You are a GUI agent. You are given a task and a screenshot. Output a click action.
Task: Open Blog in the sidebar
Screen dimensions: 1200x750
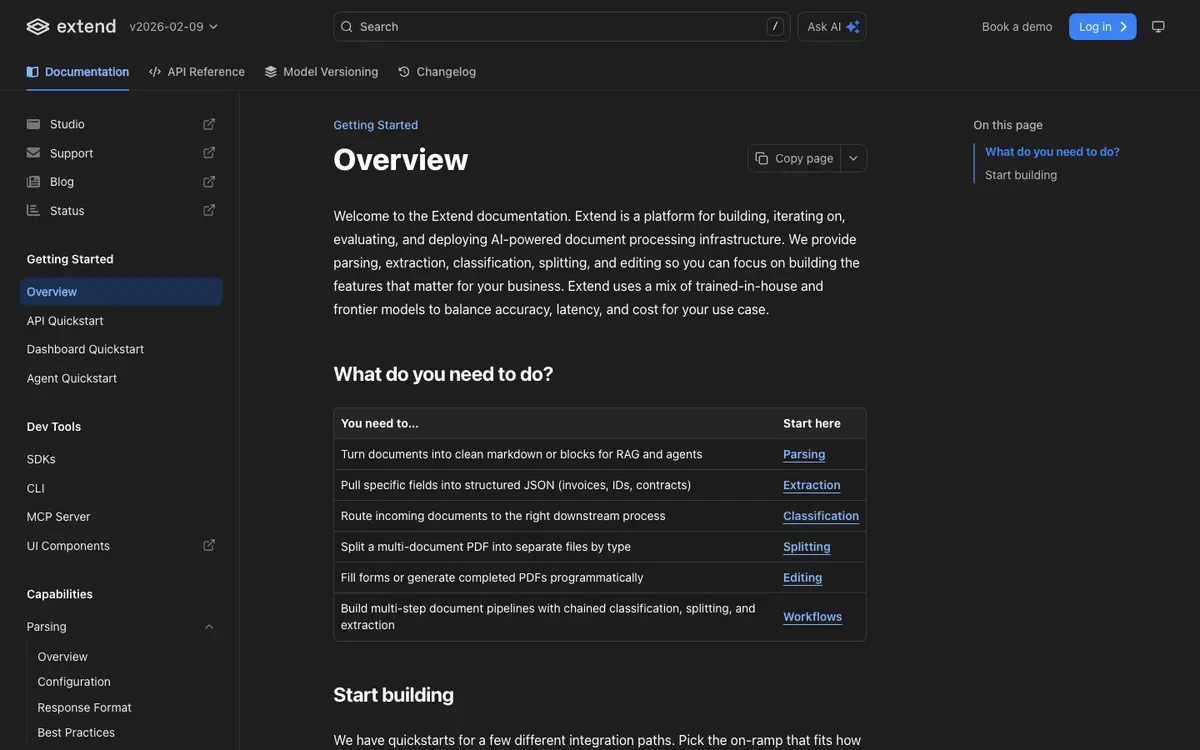[121, 182]
